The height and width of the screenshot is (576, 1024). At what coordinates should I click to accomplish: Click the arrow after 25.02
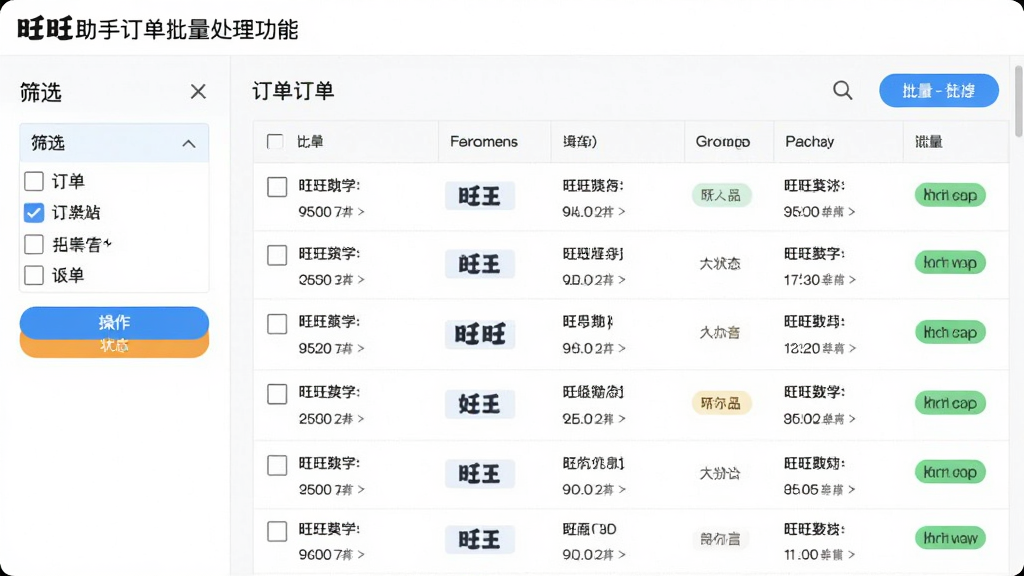coord(622,419)
